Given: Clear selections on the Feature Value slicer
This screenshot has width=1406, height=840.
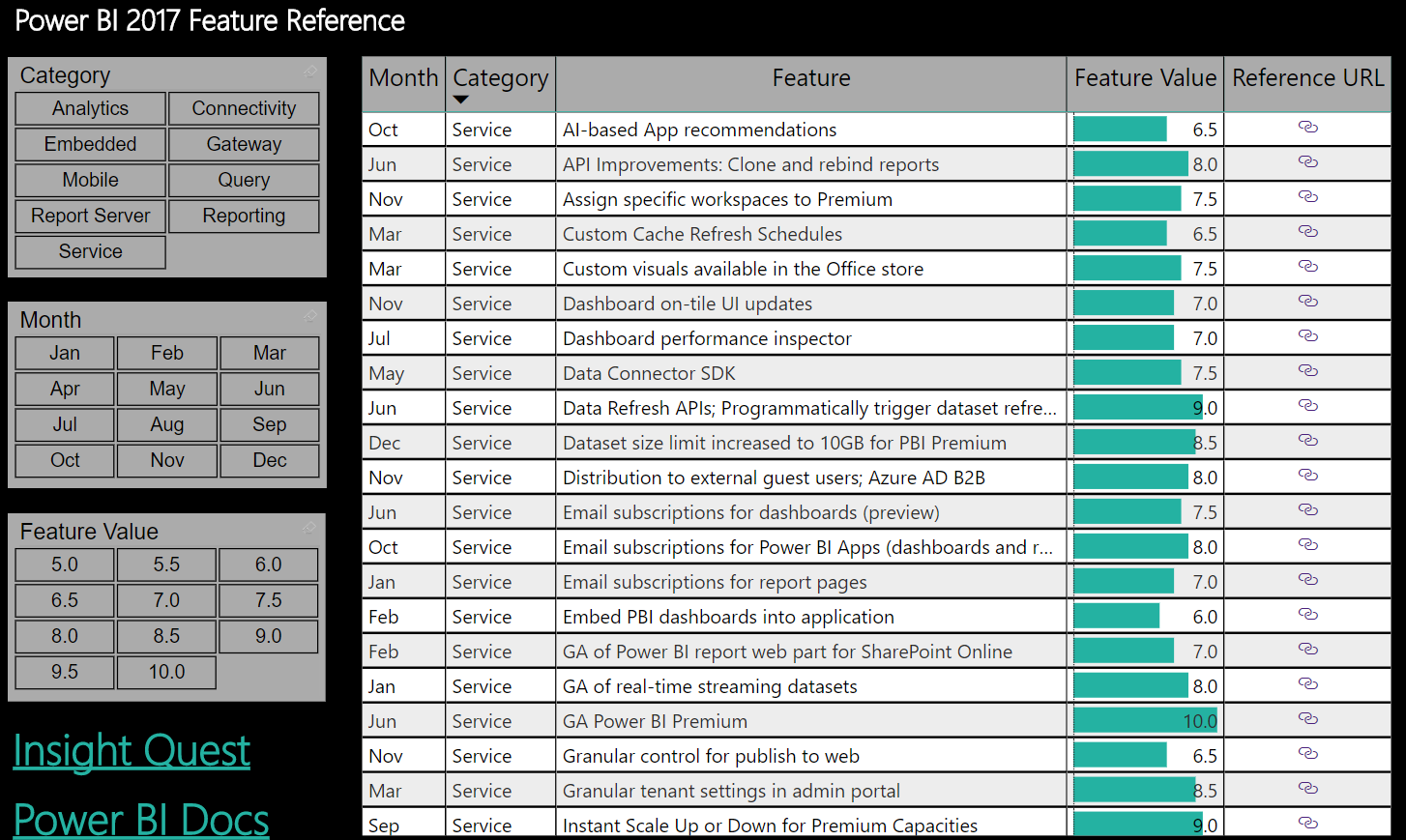Looking at the screenshot, I should [x=309, y=528].
